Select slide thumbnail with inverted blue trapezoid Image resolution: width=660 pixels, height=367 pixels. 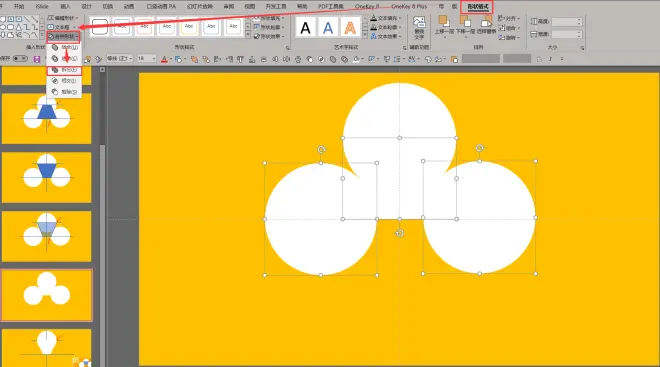click(46, 177)
